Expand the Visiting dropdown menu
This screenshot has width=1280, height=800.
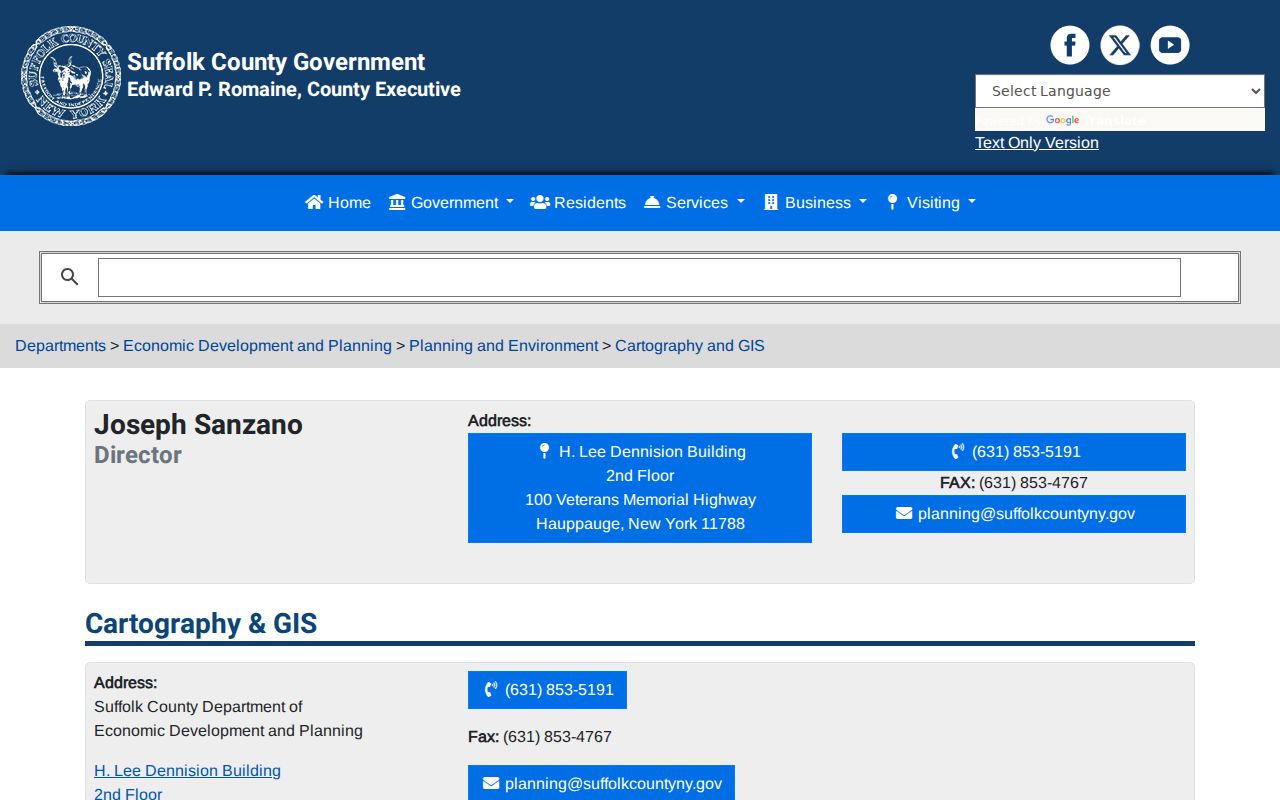(931, 202)
